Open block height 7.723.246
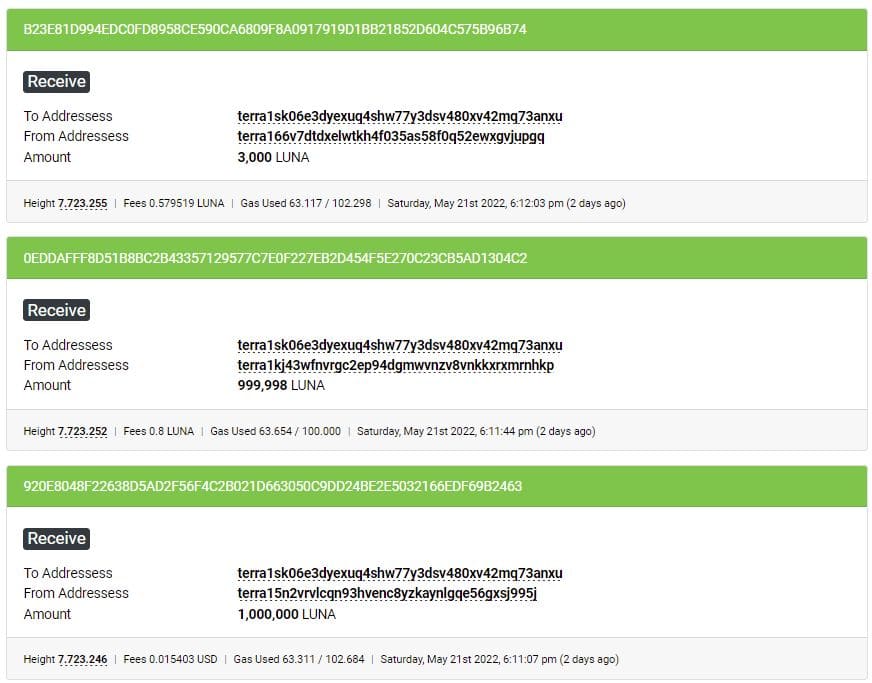The width and height of the screenshot is (872, 683). (82, 660)
